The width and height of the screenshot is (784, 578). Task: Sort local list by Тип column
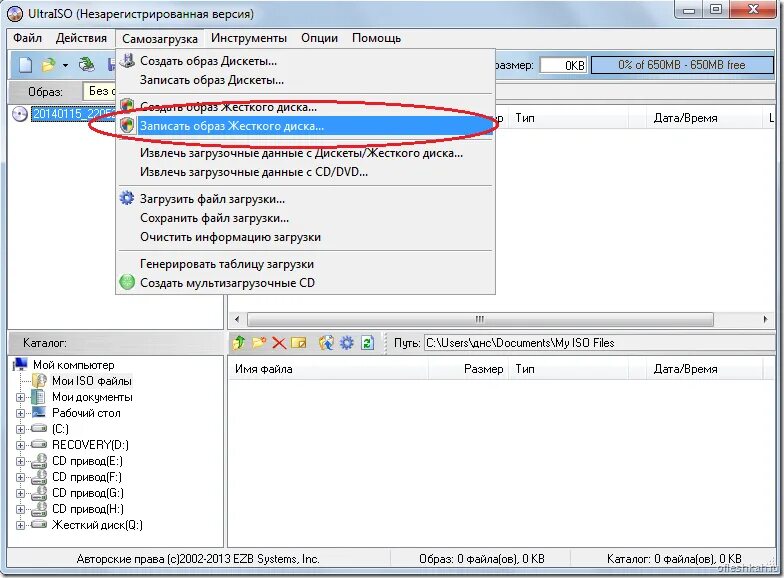coord(570,369)
